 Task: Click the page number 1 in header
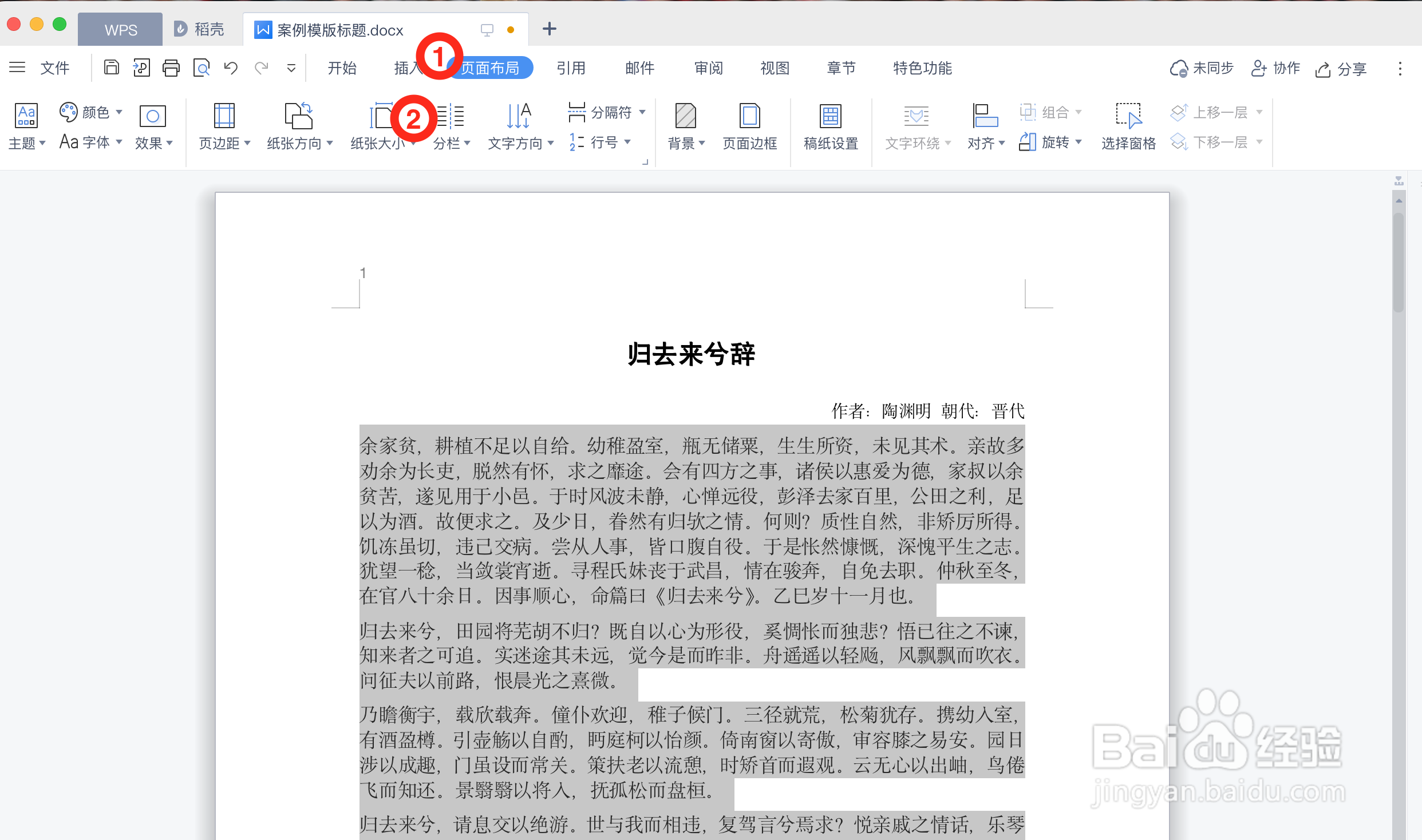[x=363, y=273]
